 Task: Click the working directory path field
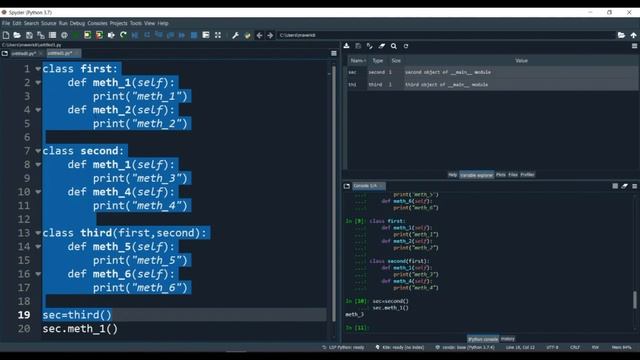pyautogui.click(x=446, y=36)
